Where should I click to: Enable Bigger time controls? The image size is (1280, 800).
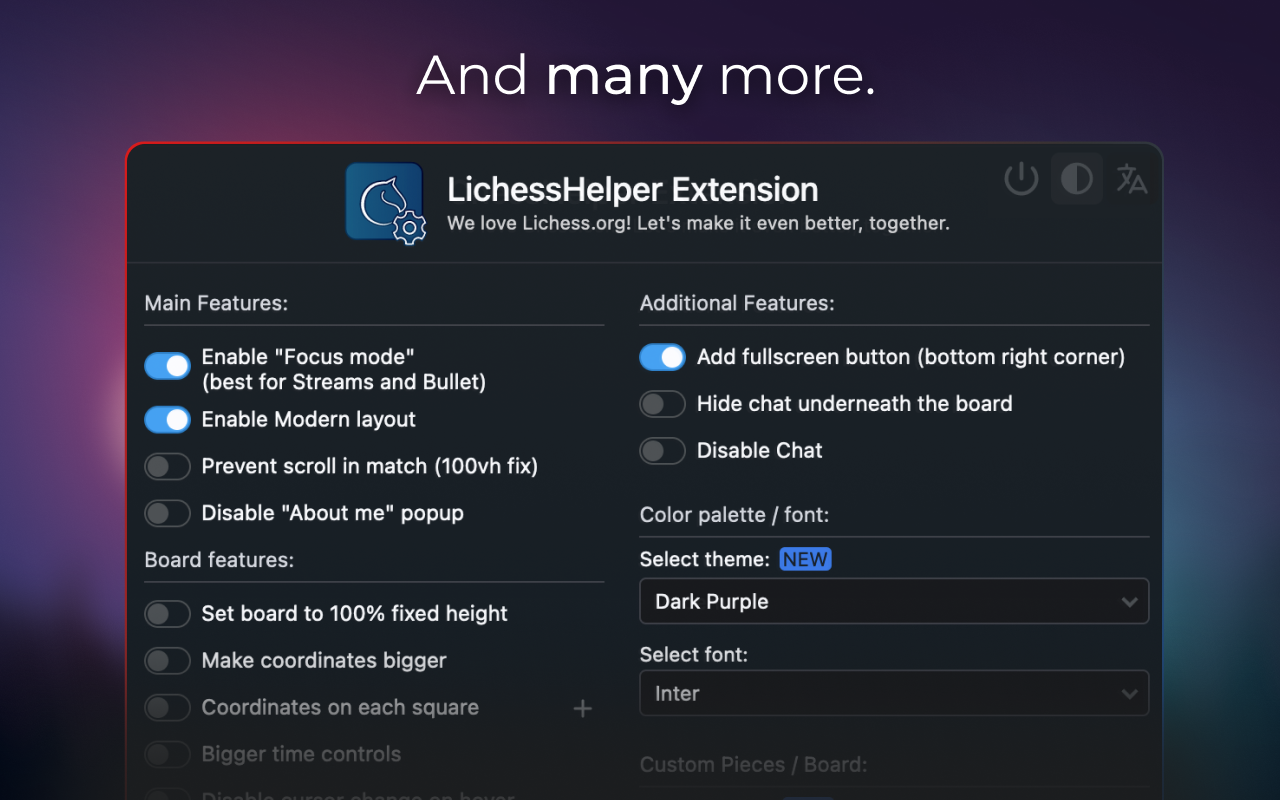click(x=167, y=754)
